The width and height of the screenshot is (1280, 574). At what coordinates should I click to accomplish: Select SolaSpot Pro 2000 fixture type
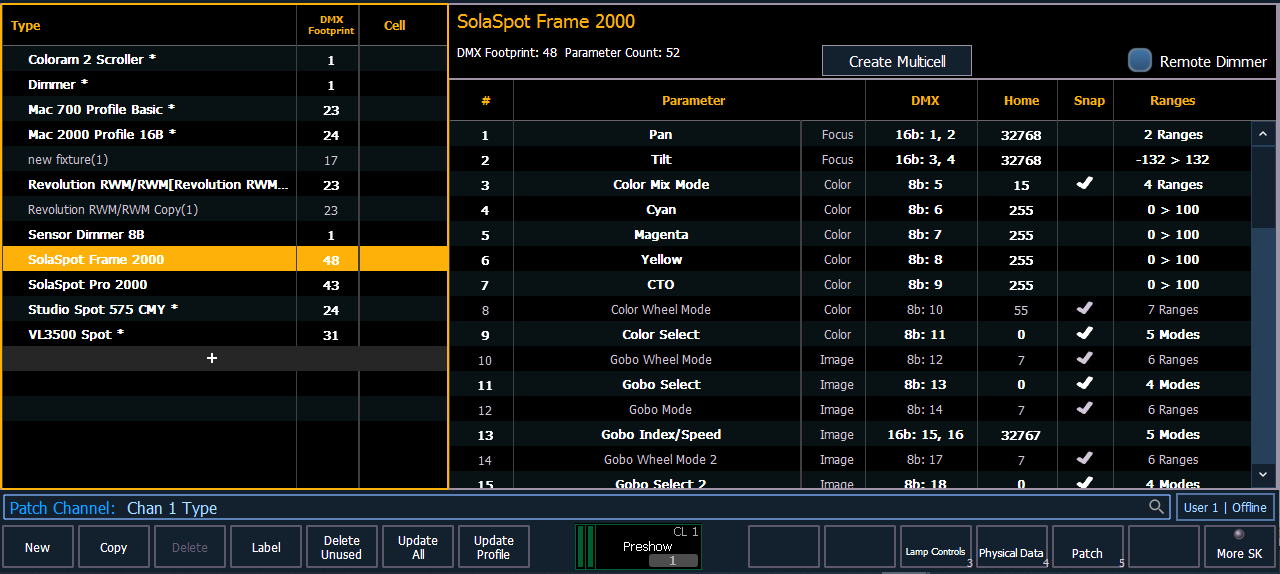[87, 284]
